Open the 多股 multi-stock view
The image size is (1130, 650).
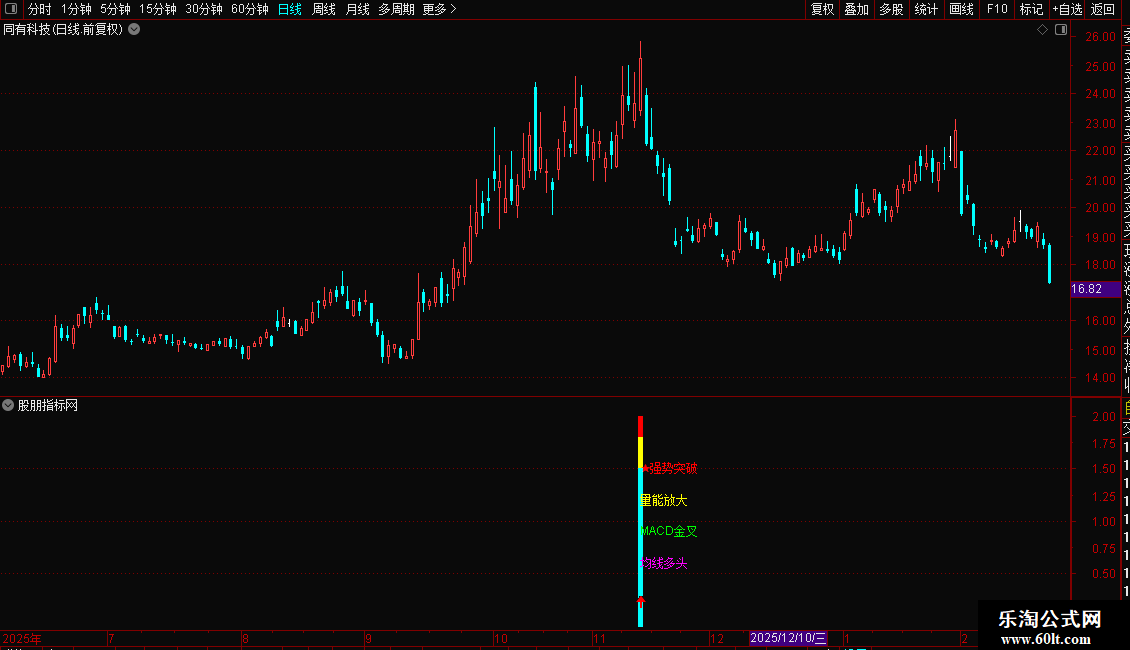click(891, 9)
